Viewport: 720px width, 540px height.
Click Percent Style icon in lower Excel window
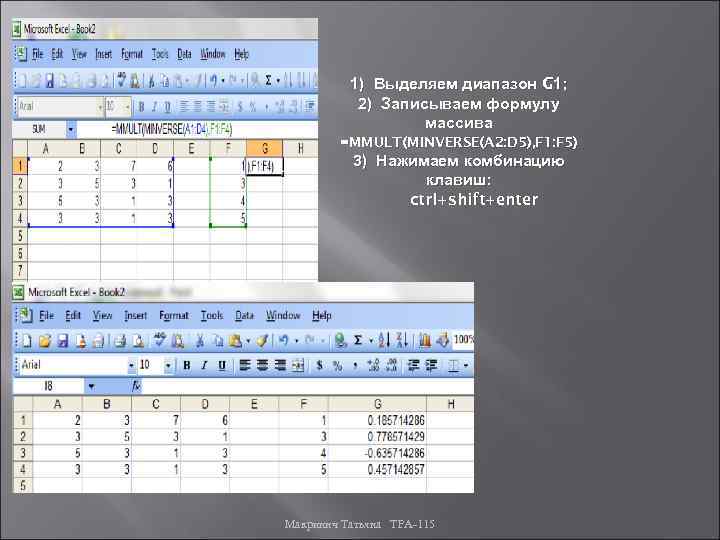pos(338,366)
